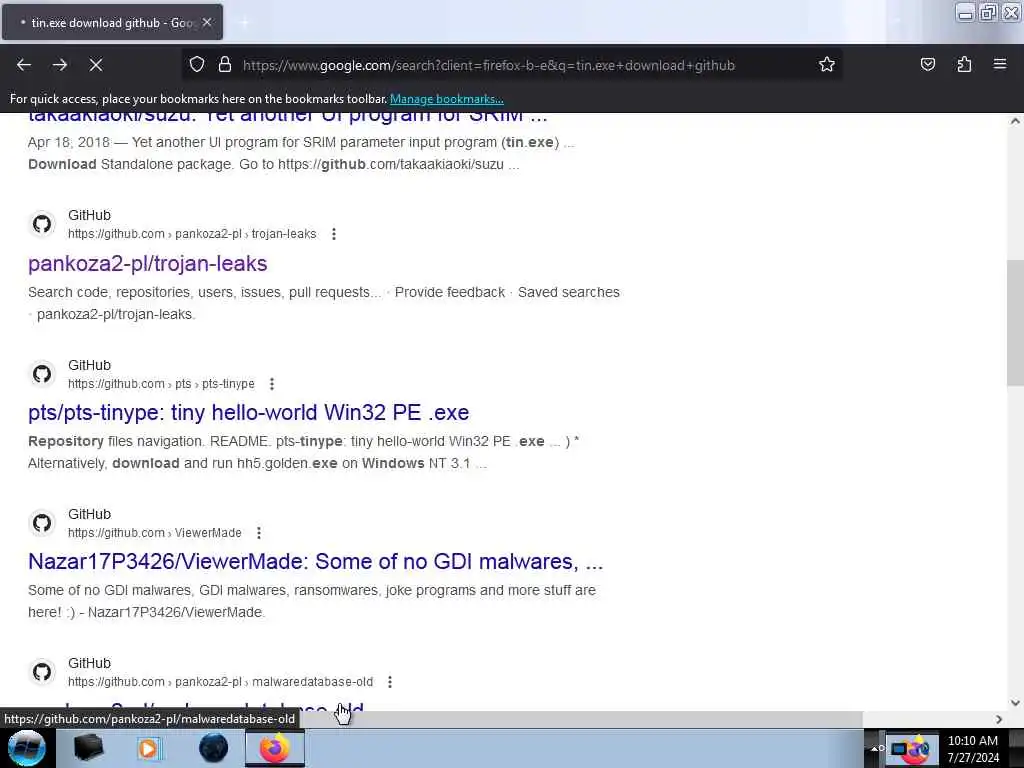Click the scrollbar down arrow

pyautogui.click(x=1015, y=703)
